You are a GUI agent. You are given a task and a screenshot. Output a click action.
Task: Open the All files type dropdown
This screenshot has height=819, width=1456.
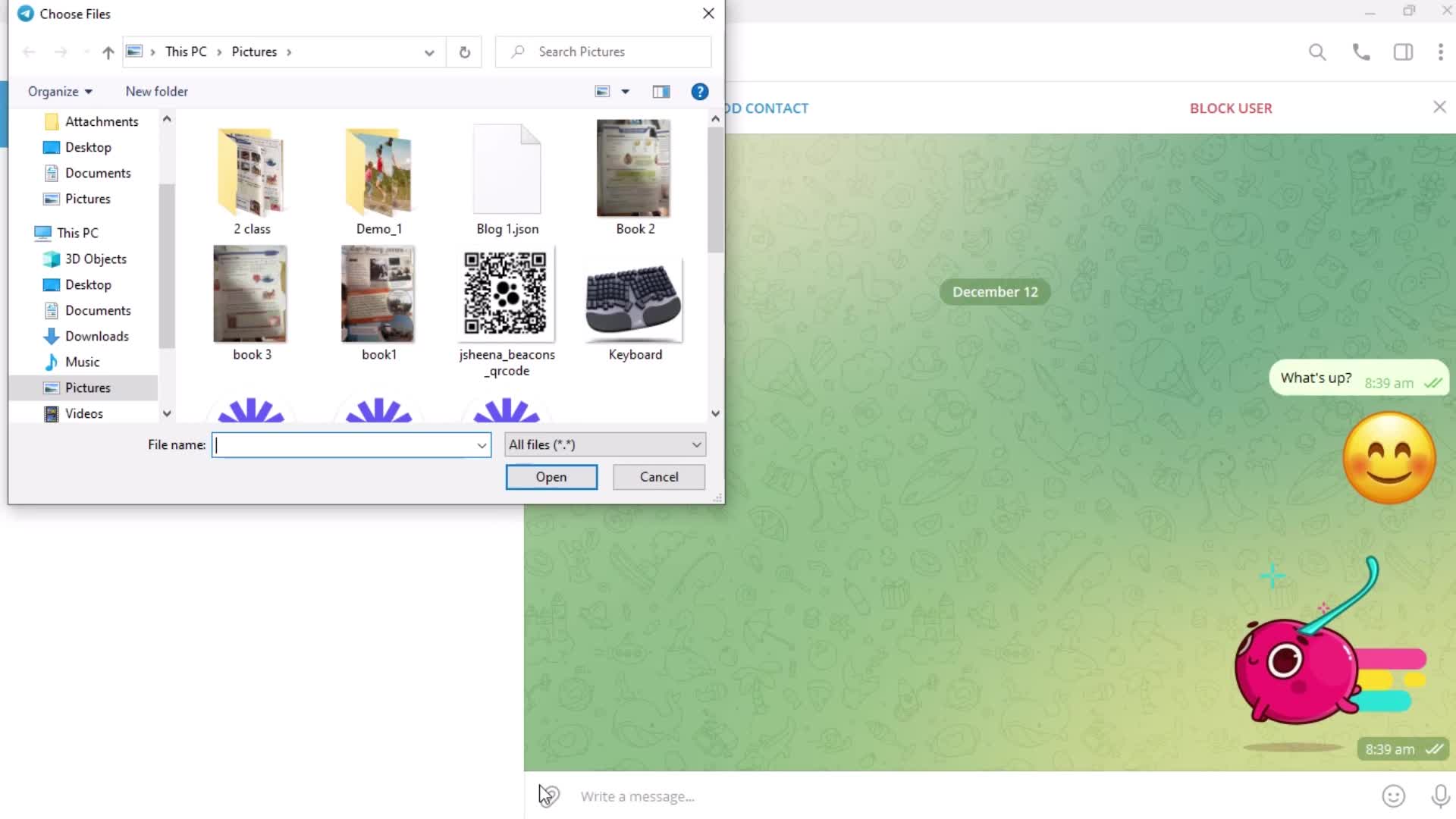point(605,445)
